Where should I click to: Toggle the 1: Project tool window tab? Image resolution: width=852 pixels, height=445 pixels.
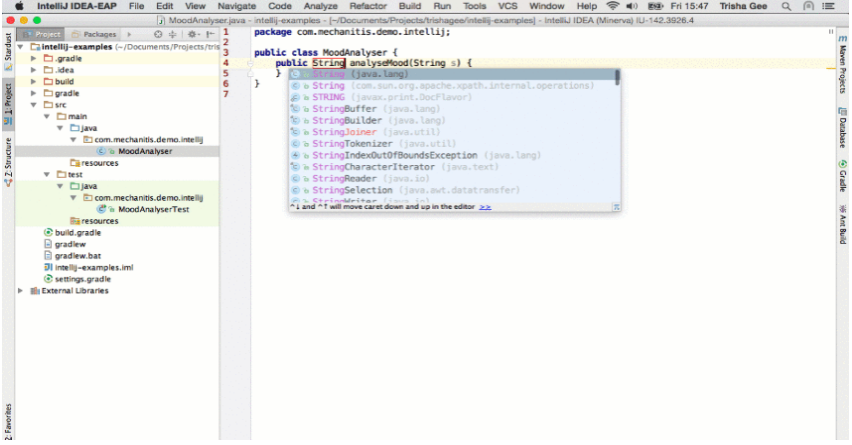click(x=8, y=103)
